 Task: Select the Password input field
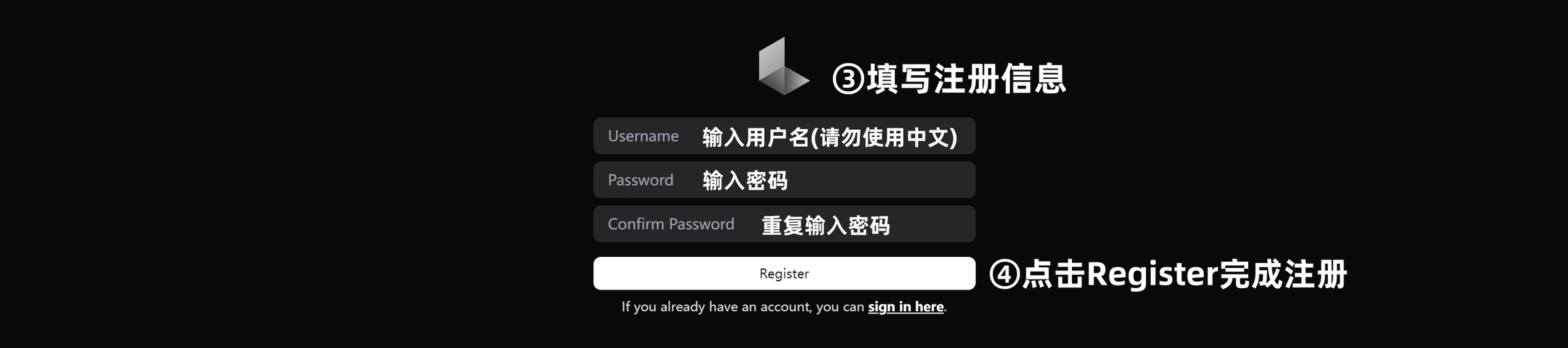pyautogui.click(x=784, y=180)
